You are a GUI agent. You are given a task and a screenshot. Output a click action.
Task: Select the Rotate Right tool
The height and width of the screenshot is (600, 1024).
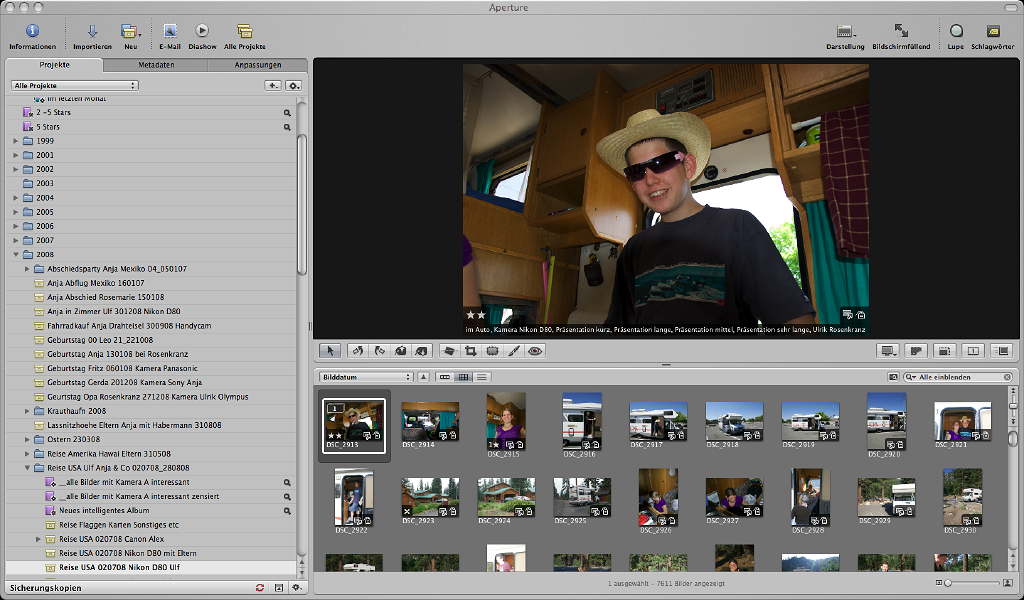[379, 351]
